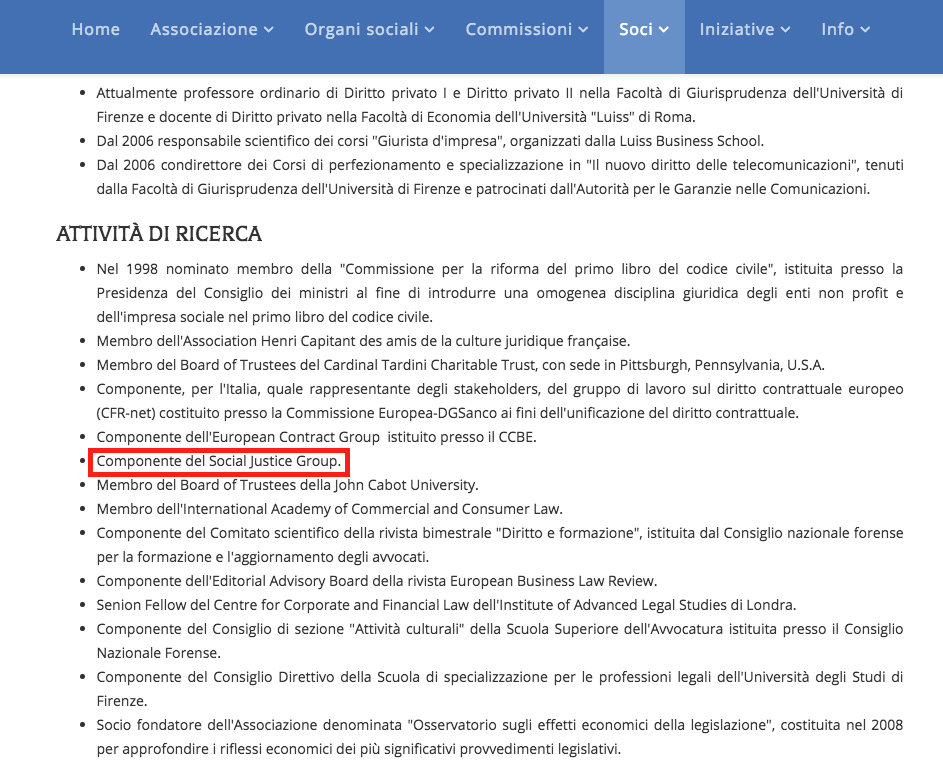943x780 pixels.
Task: Expand the Organi sociali dropdown arrow
Action: pos(430,31)
